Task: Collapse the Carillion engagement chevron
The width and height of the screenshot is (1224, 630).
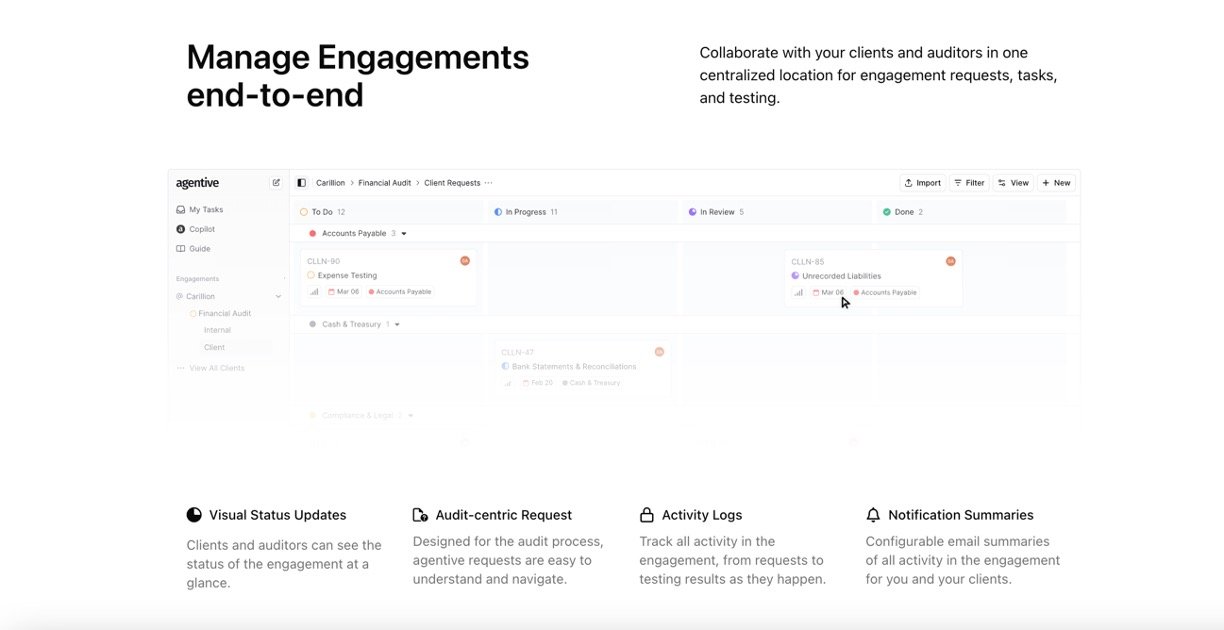Action: coord(278,297)
